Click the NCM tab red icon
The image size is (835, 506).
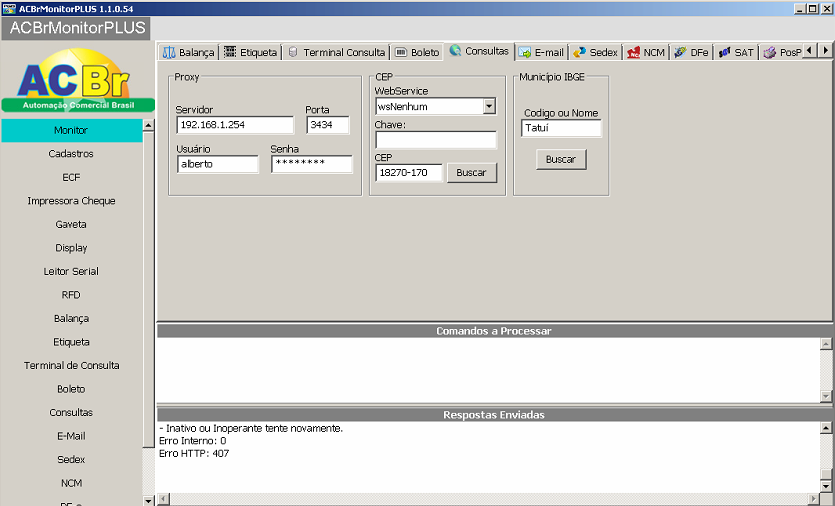tap(633, 52)
